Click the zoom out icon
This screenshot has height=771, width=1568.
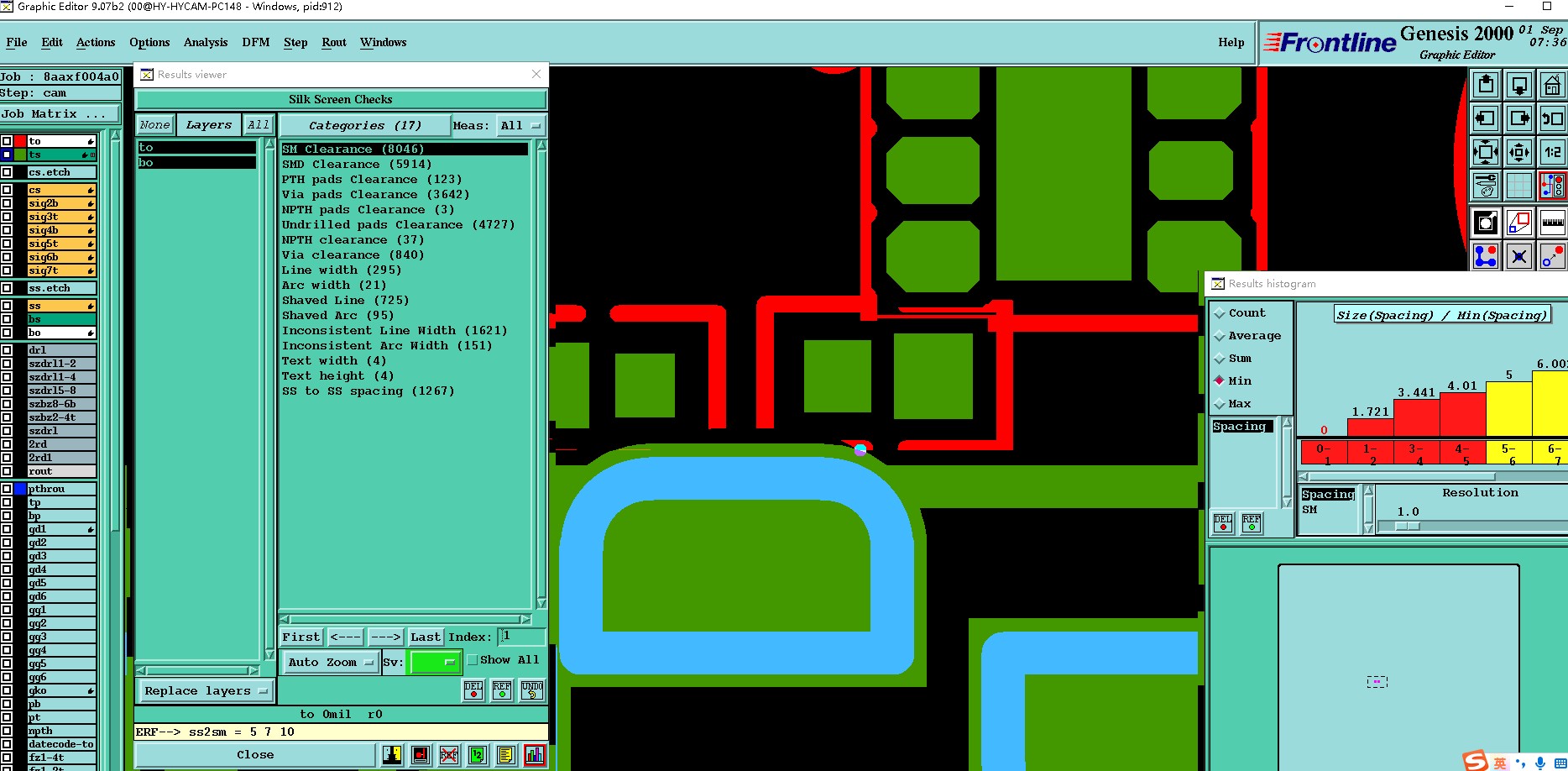point(1519,152)
